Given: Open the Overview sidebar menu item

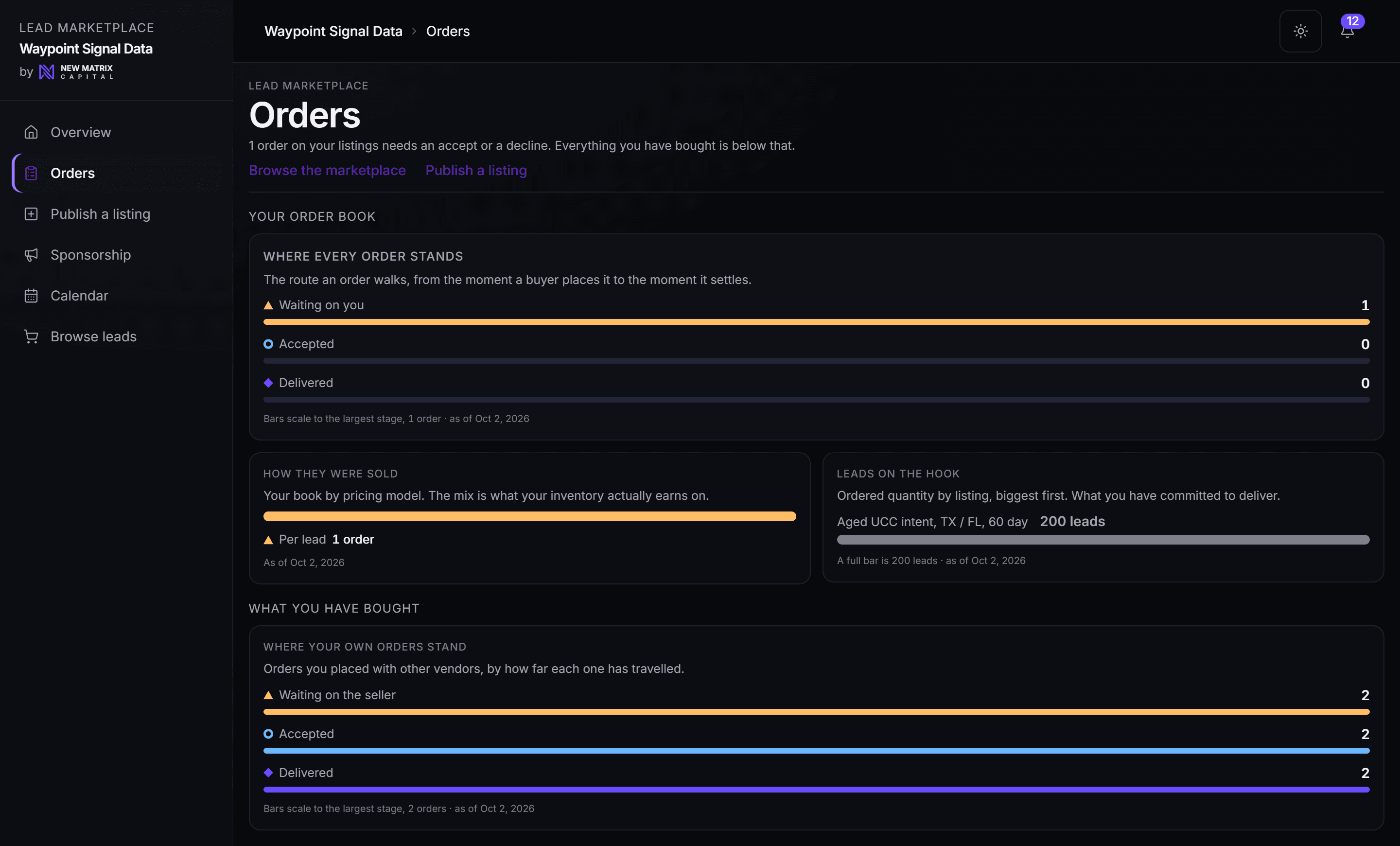Looking at the screenshot, I should pyautogui.click(x=117, y=132).
